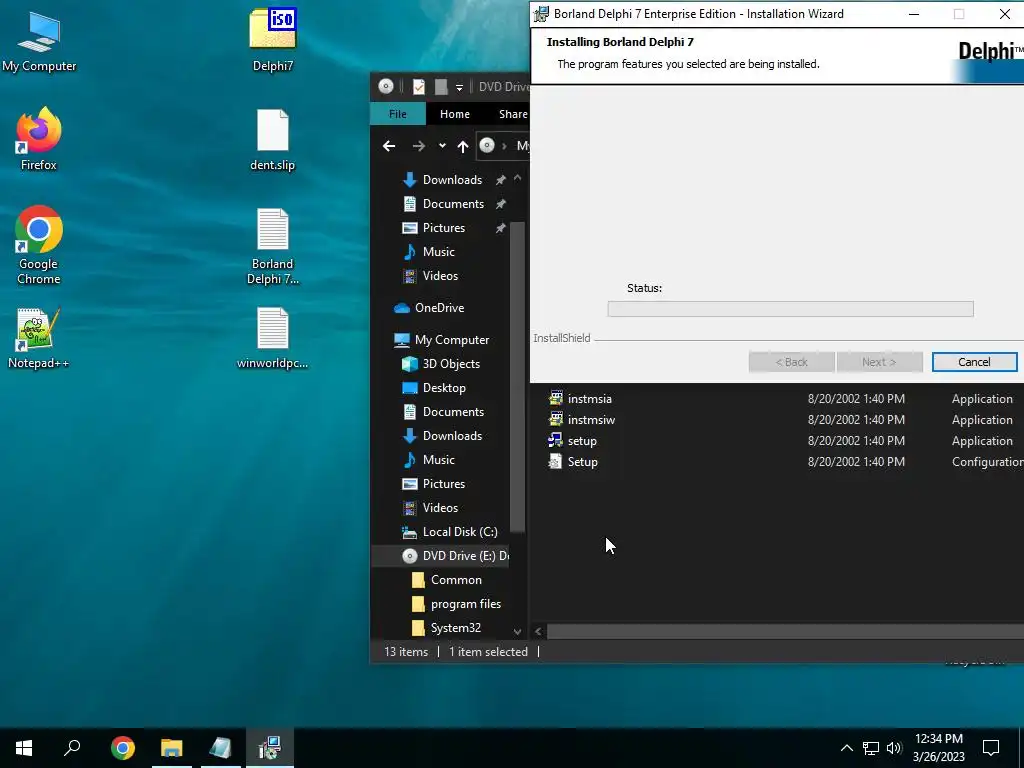Screen dimensions: 1024x768
Task: Click the third taskbar app icon
Action: pyautogui.click(x=221, y=748)
